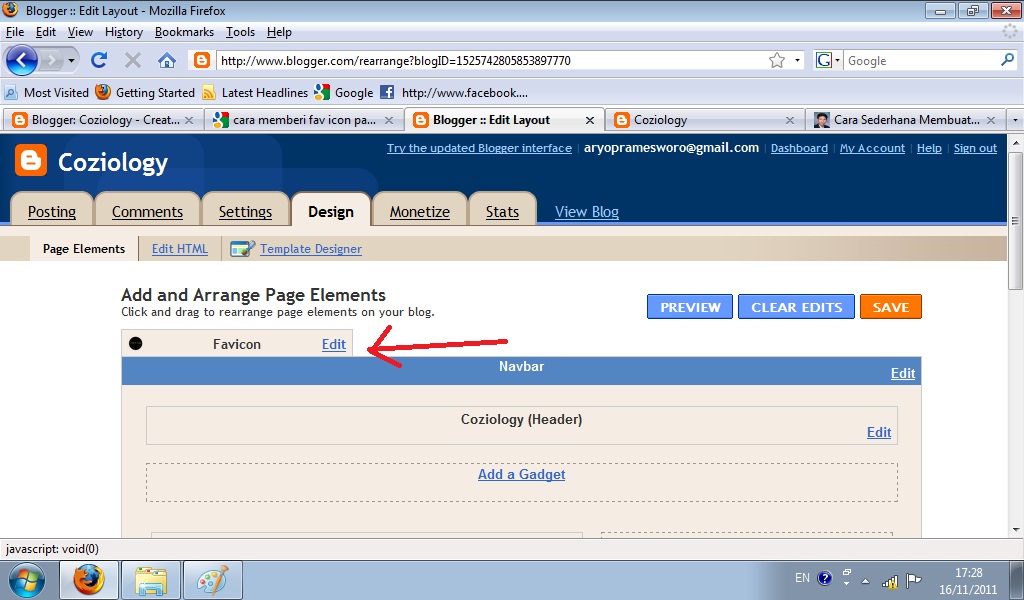Screen dimensions: 1024x600
Task: Close the Blogger :: Edit Layout tab
Action: (x=590, y=120)
